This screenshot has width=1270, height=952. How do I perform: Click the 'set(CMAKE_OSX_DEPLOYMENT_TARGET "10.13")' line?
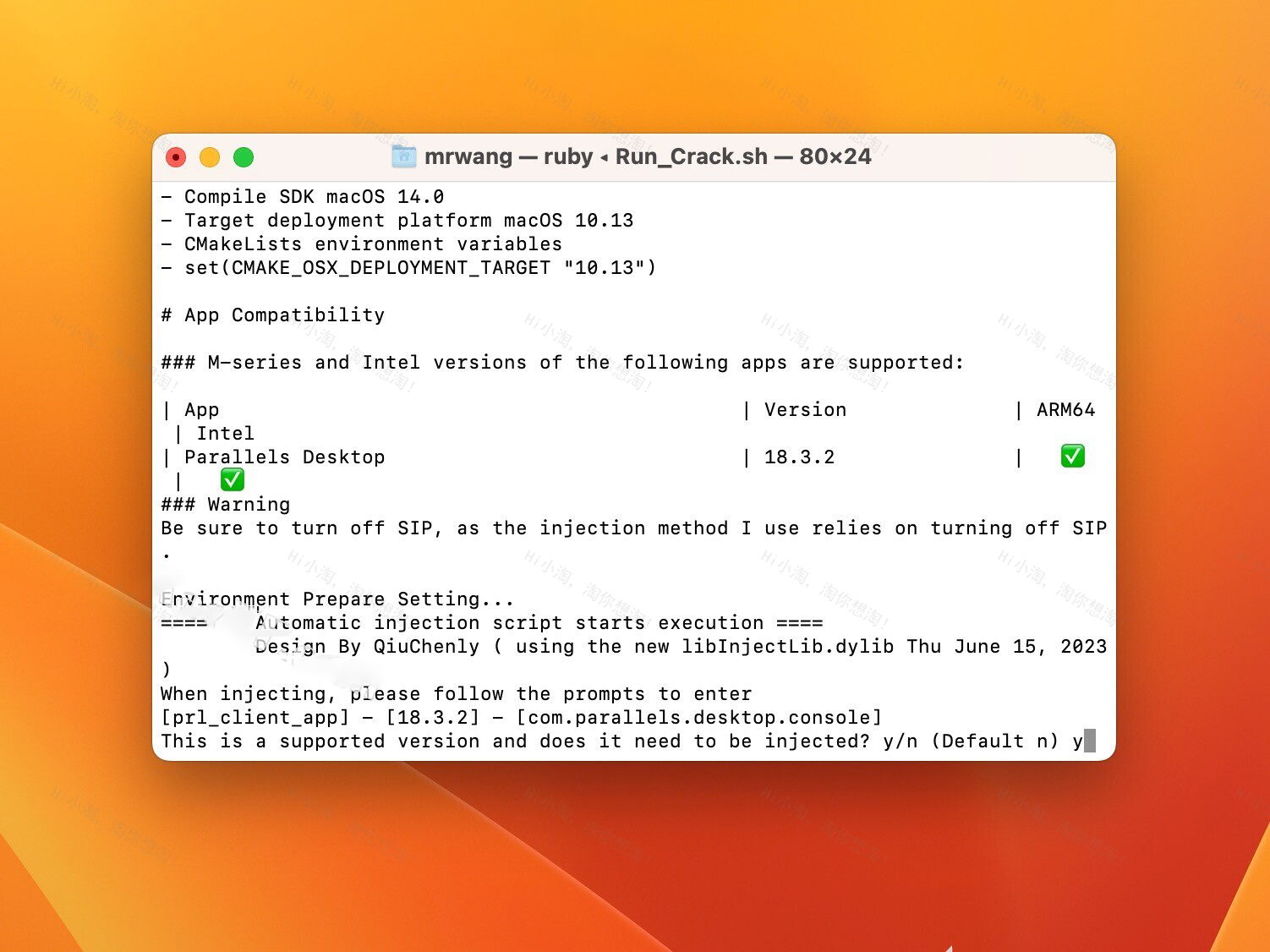(408, 268)
